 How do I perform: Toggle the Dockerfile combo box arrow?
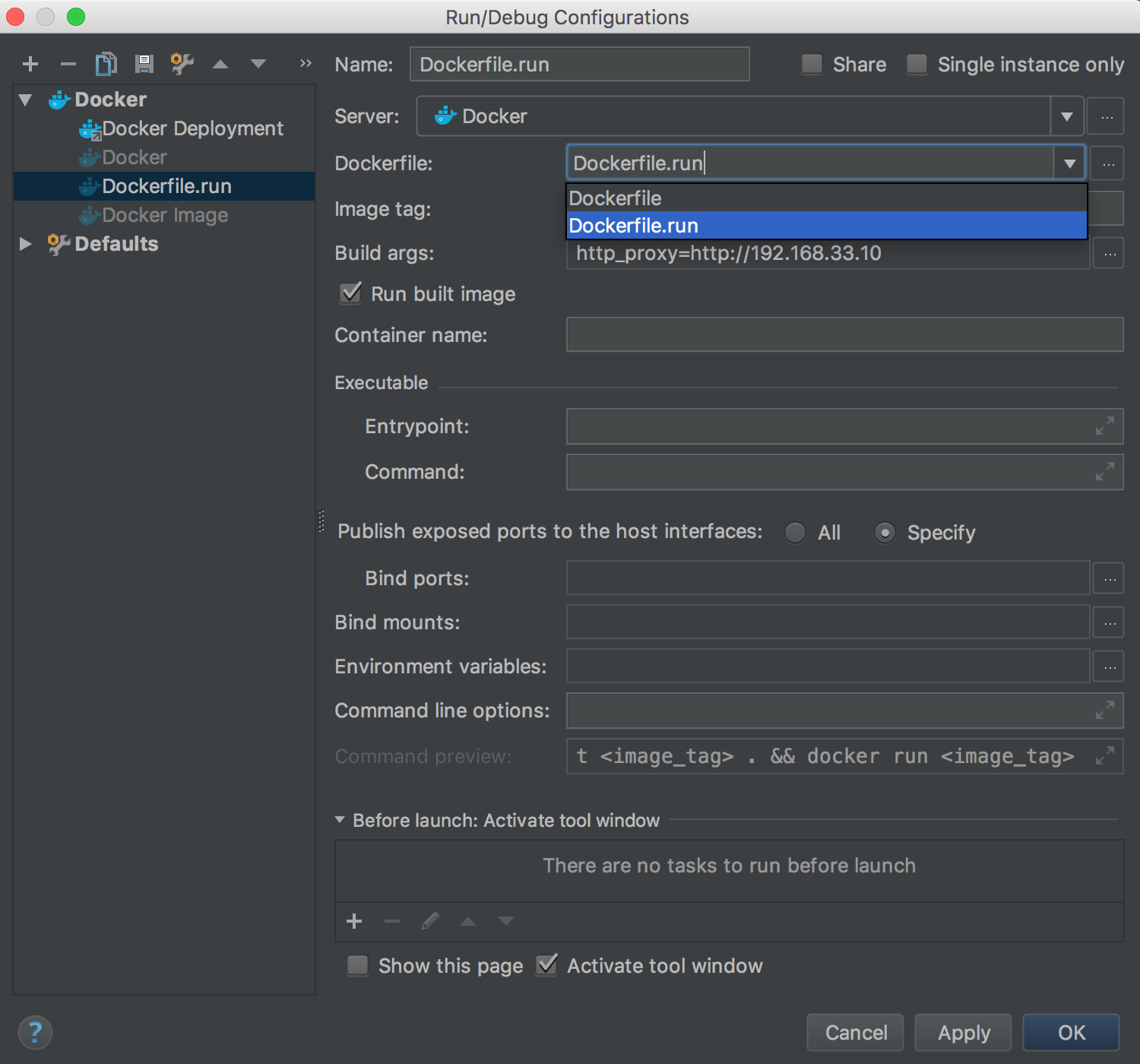(1069, 163)
